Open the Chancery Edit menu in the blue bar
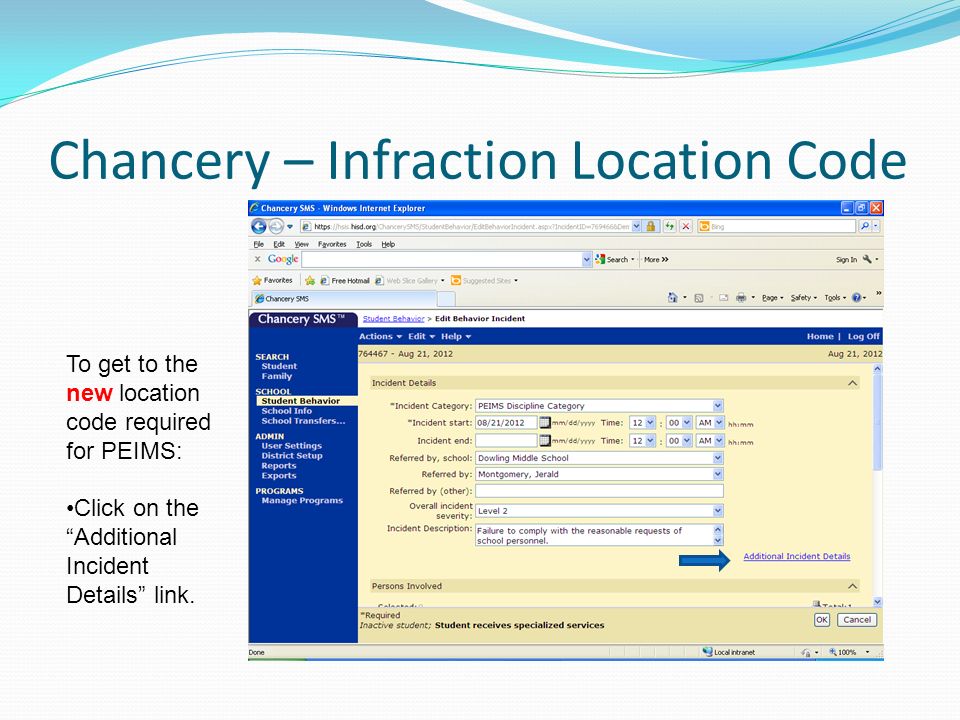Image resolution: width=960 pixels, height=720 pixels. tap(421, 336)
